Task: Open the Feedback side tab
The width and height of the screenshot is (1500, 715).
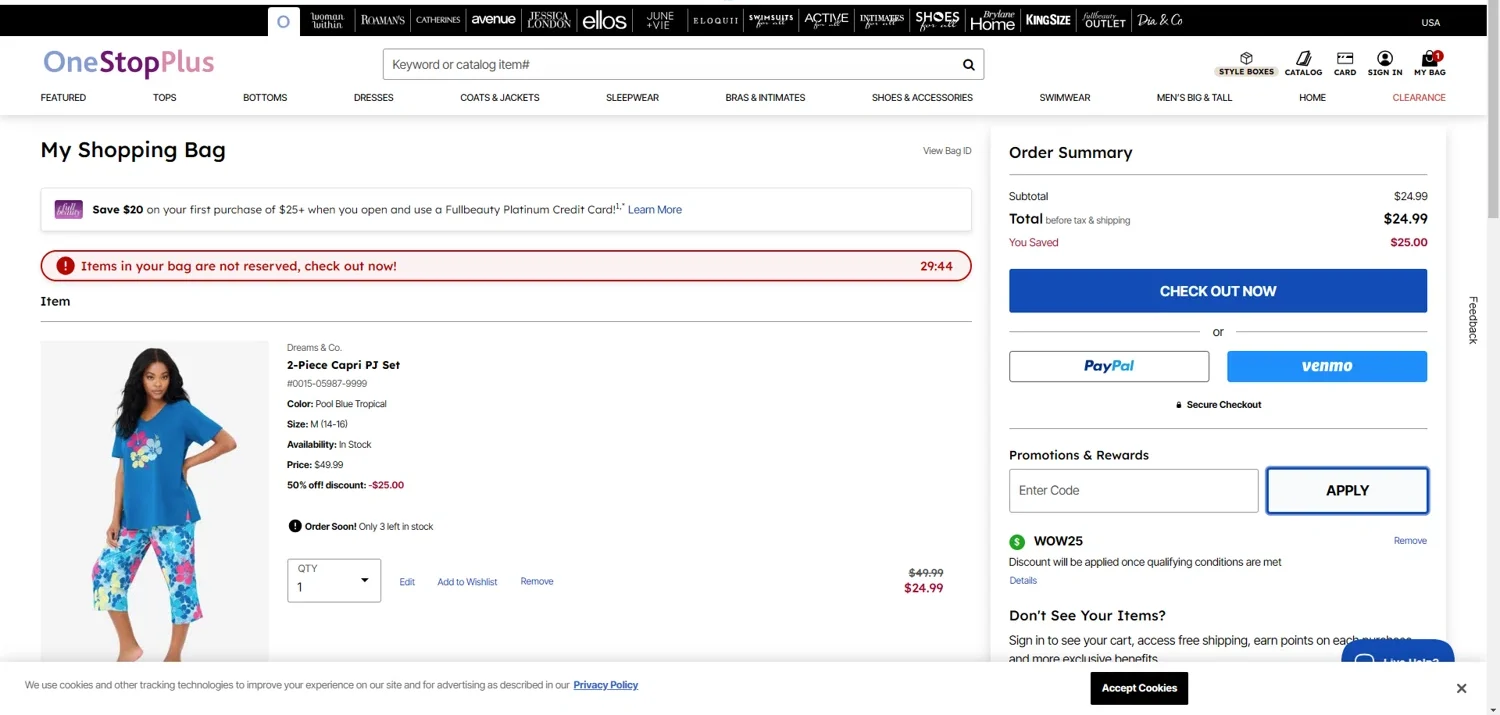Action: point(1472,320)
